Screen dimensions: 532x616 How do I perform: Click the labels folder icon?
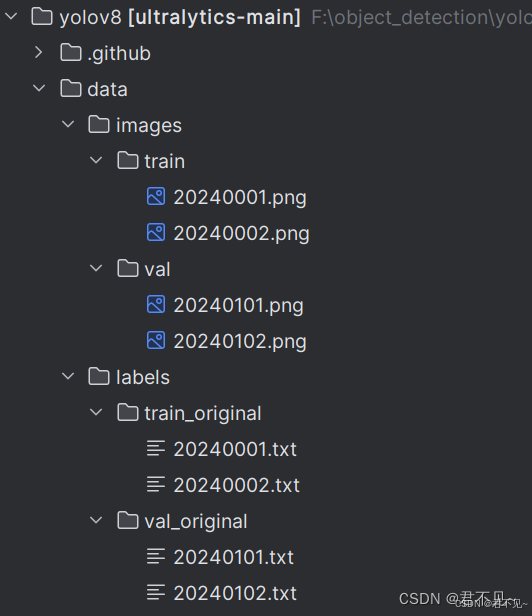click(99, 376)
